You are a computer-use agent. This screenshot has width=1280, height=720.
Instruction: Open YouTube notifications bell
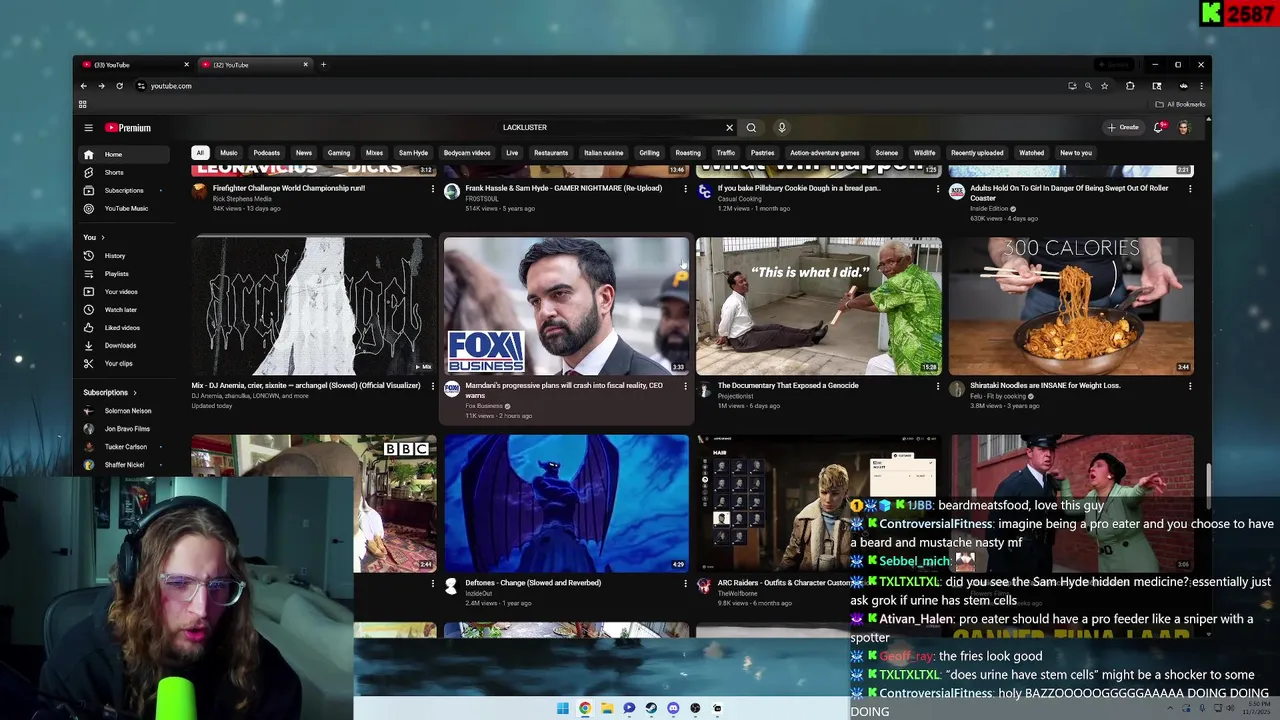coord(1159,127)
